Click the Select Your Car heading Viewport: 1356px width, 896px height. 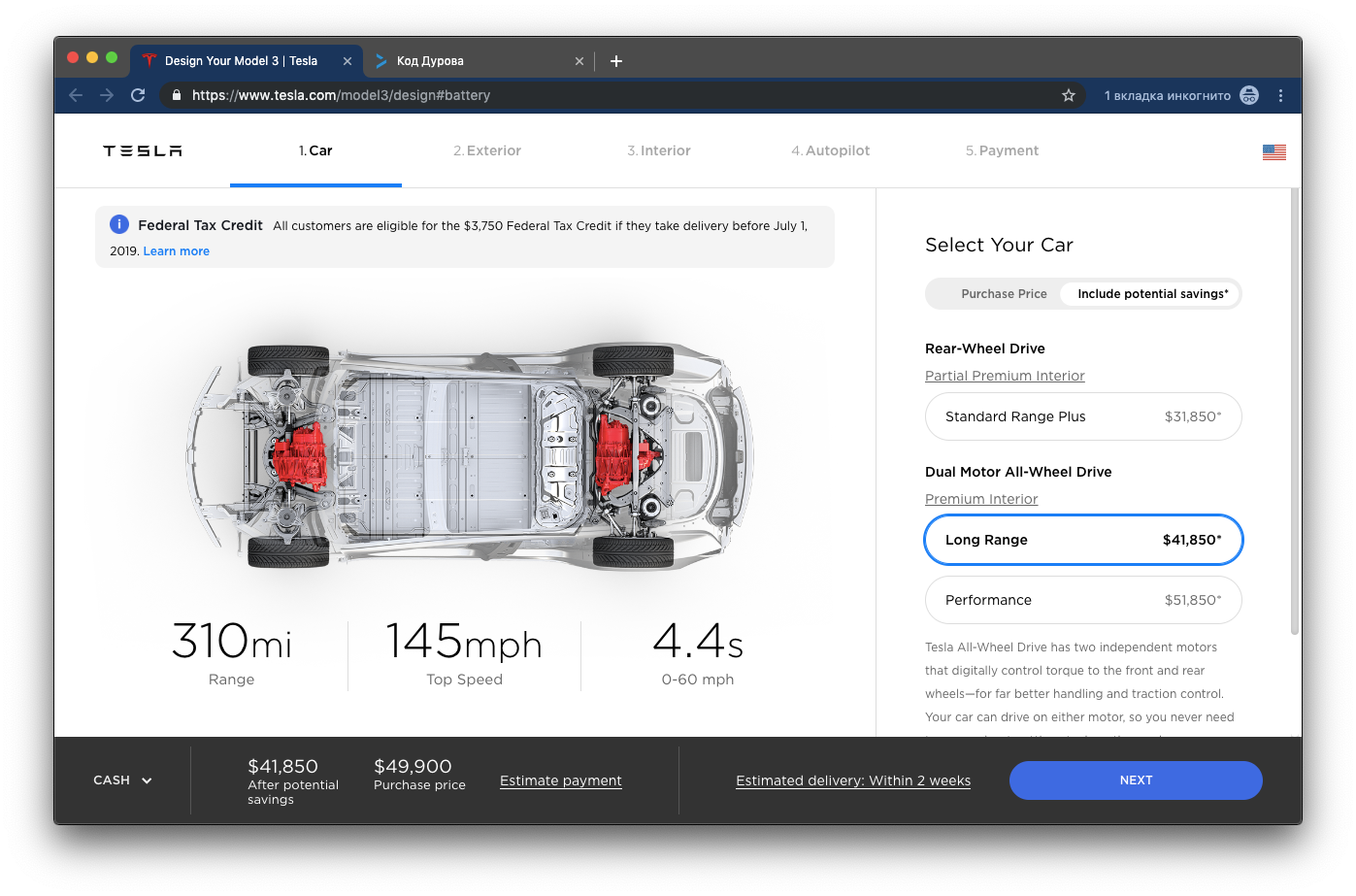click(x=999, y=245)
